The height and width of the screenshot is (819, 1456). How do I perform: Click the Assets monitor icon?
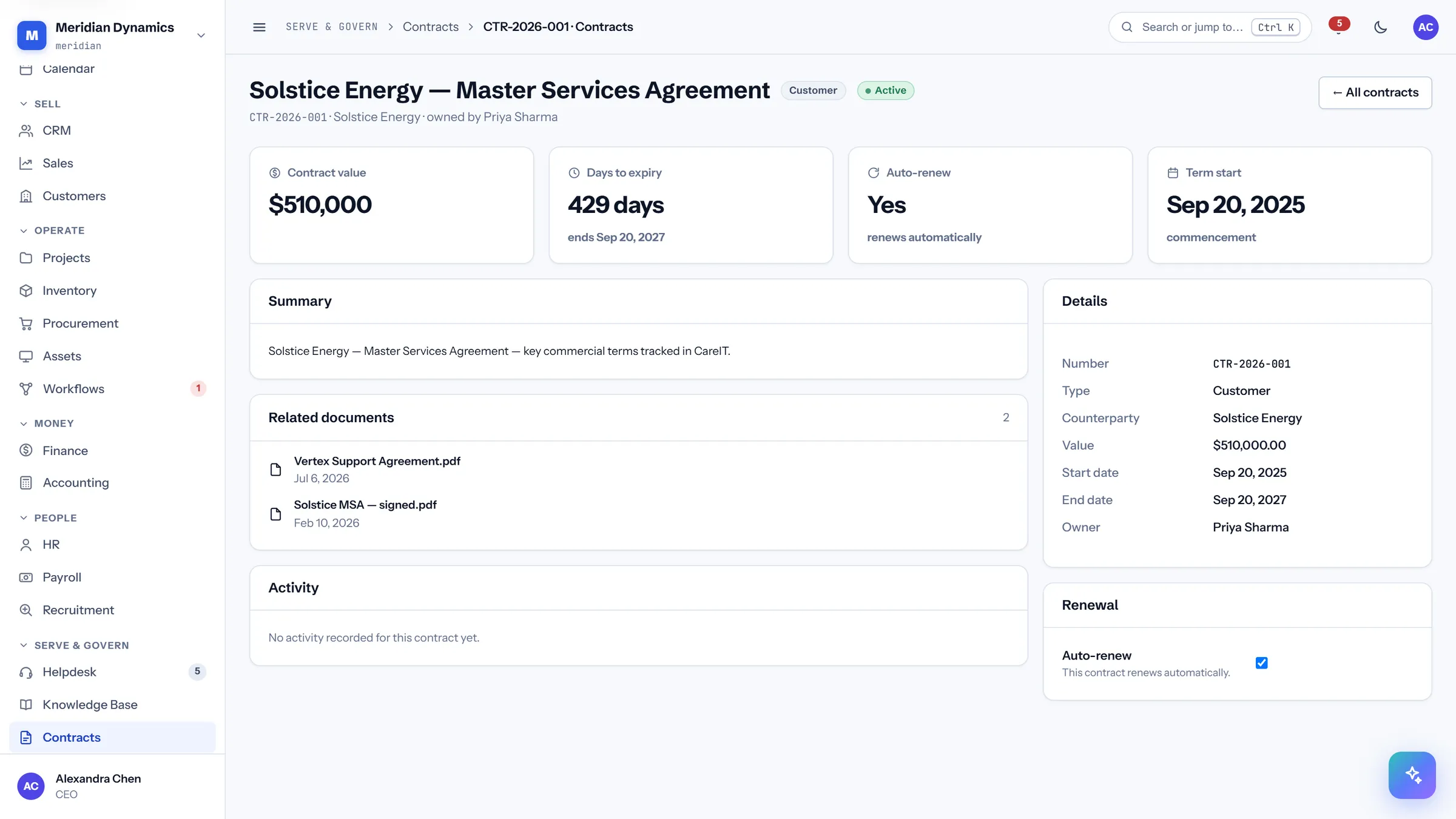coord(25,356)
